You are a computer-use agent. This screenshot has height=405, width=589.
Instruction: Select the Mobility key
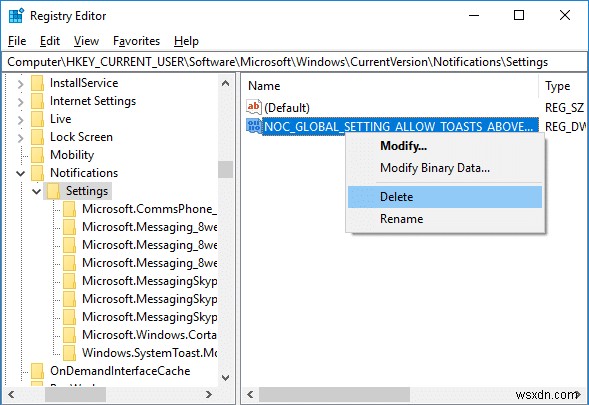coord(72,155)
